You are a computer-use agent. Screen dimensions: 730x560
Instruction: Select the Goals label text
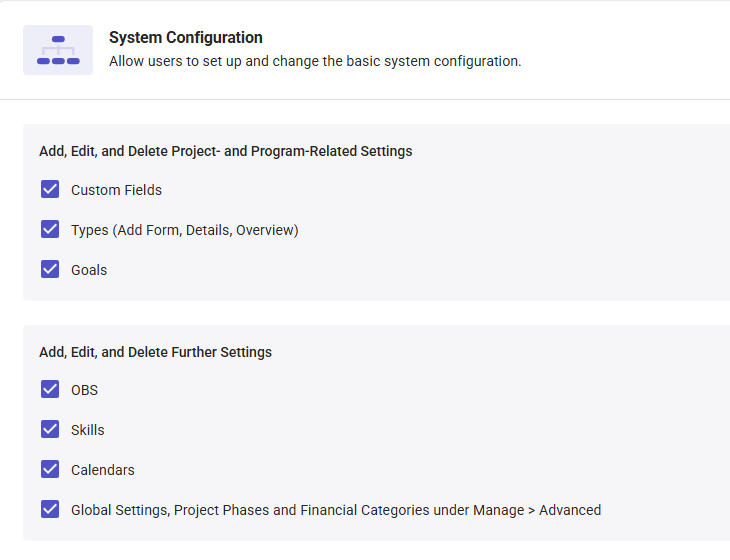(x=89, y=270)
